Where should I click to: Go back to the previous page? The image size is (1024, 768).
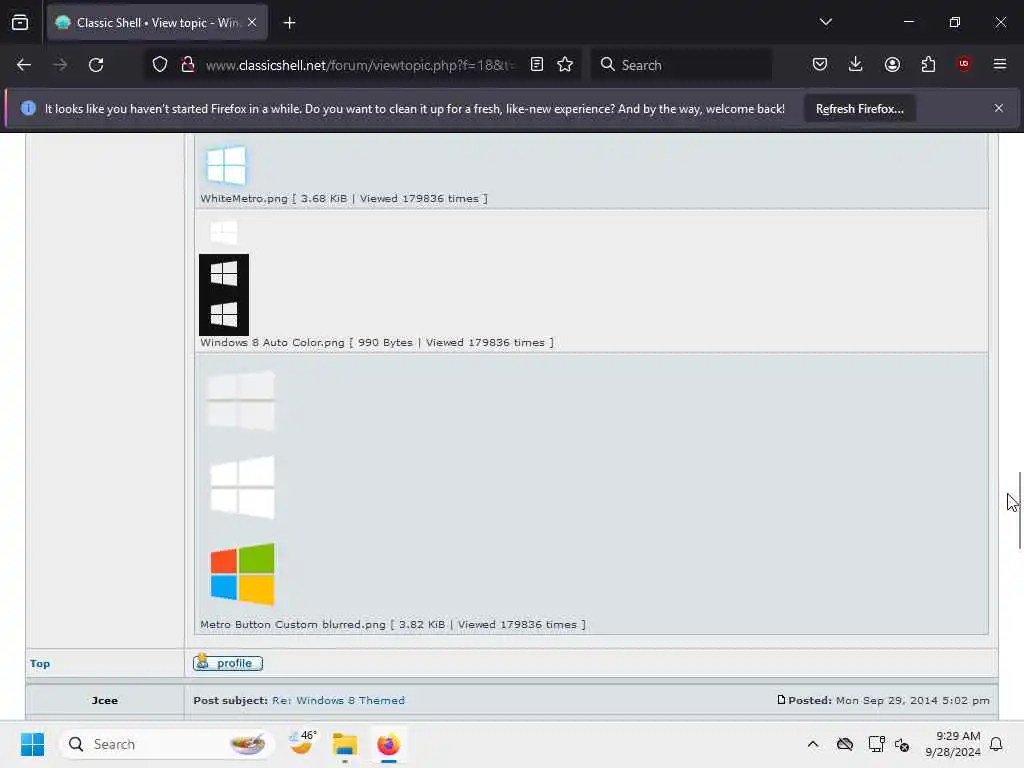[24, 65]
